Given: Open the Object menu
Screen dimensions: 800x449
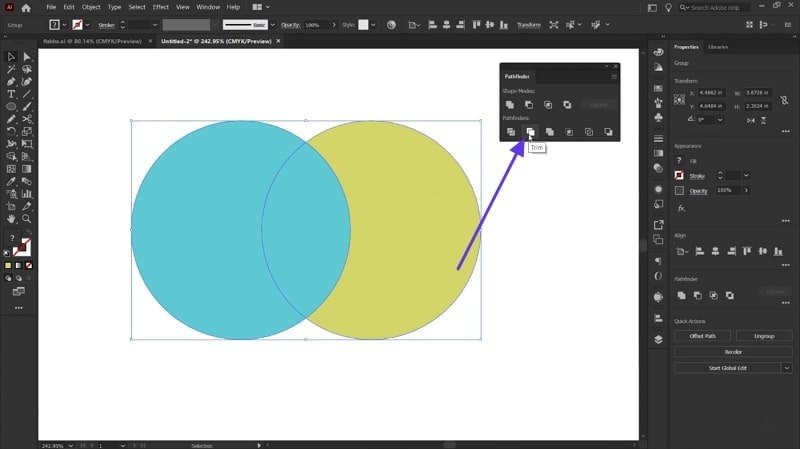Looking at the screenshot, I should click(x=91, y=7).
